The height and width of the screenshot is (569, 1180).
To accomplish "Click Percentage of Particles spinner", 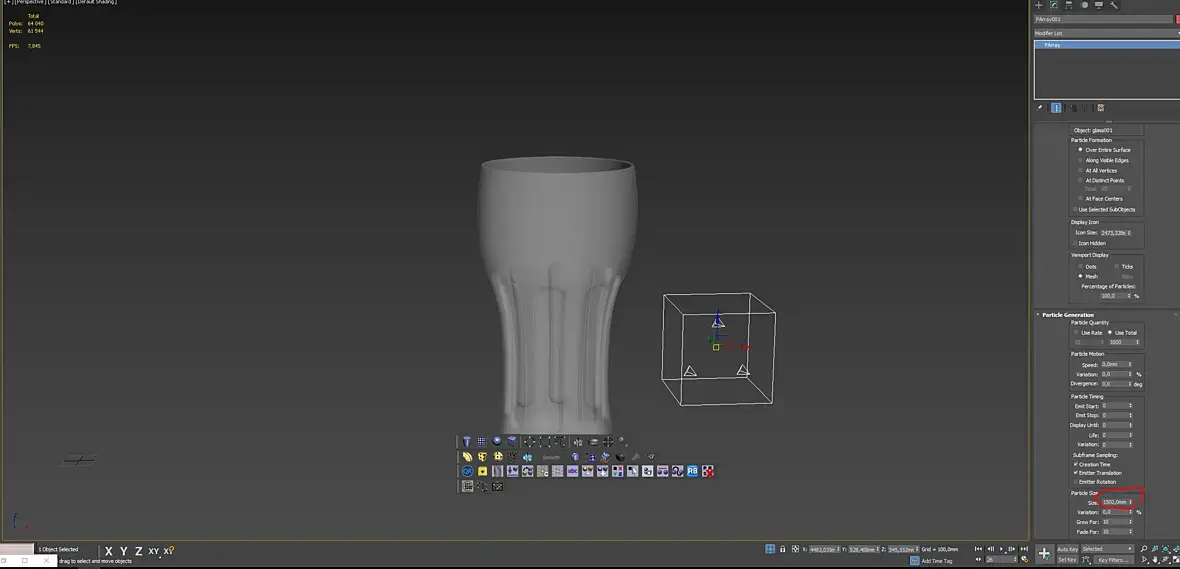I will (x=1130, y=296).
